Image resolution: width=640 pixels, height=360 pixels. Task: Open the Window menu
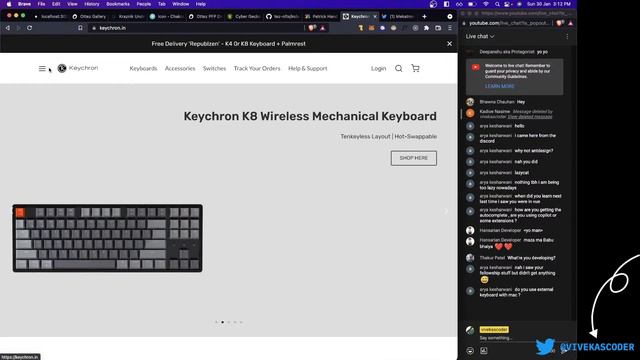[x=180, y=4]
